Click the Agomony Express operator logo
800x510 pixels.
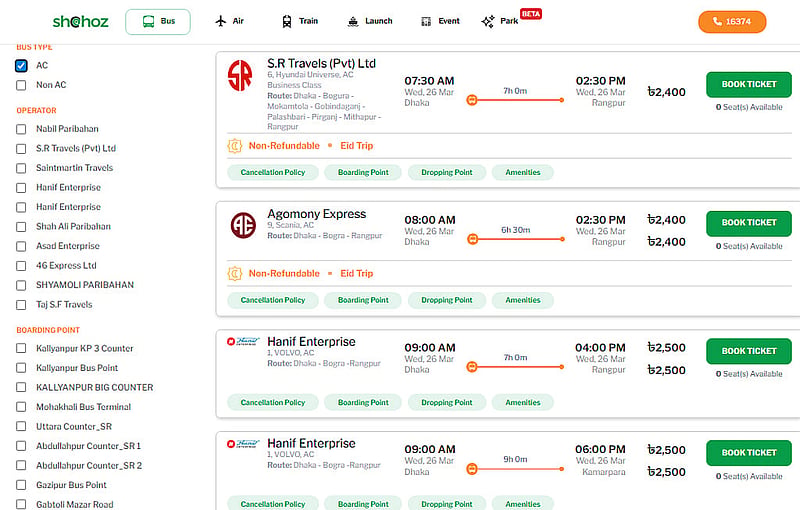(243, 225)
